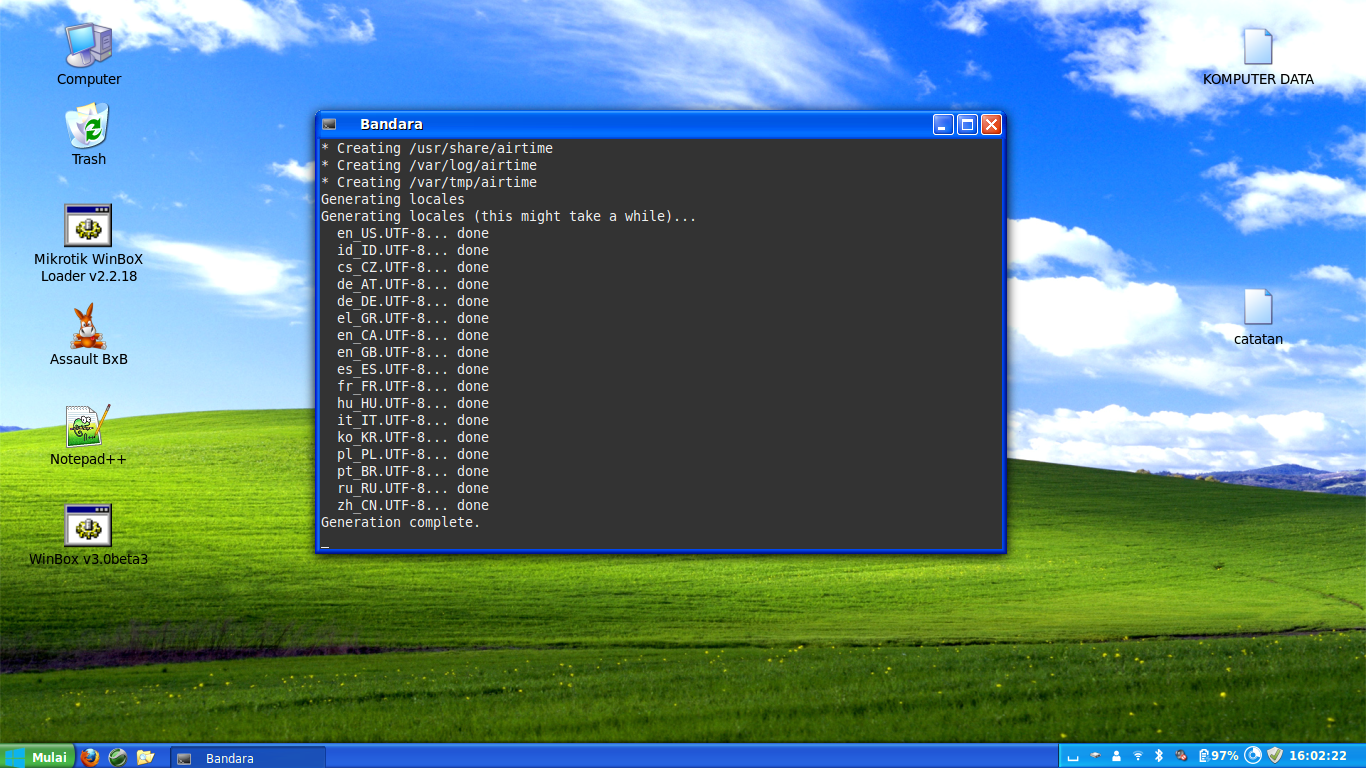
Task: Click the "hu_HU.UTF-8... done" line
Action: (413, 403)
